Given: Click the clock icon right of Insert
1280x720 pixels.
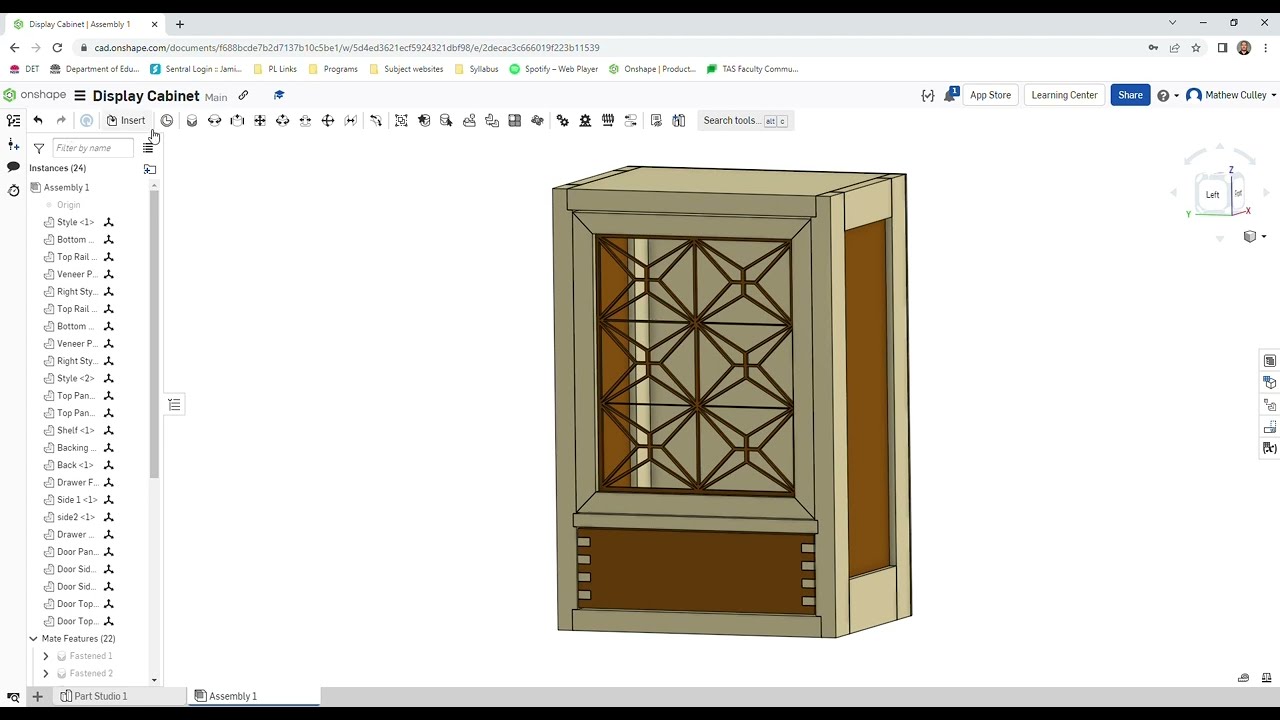Looking at the screenshot, I should [x=167, y=121].
